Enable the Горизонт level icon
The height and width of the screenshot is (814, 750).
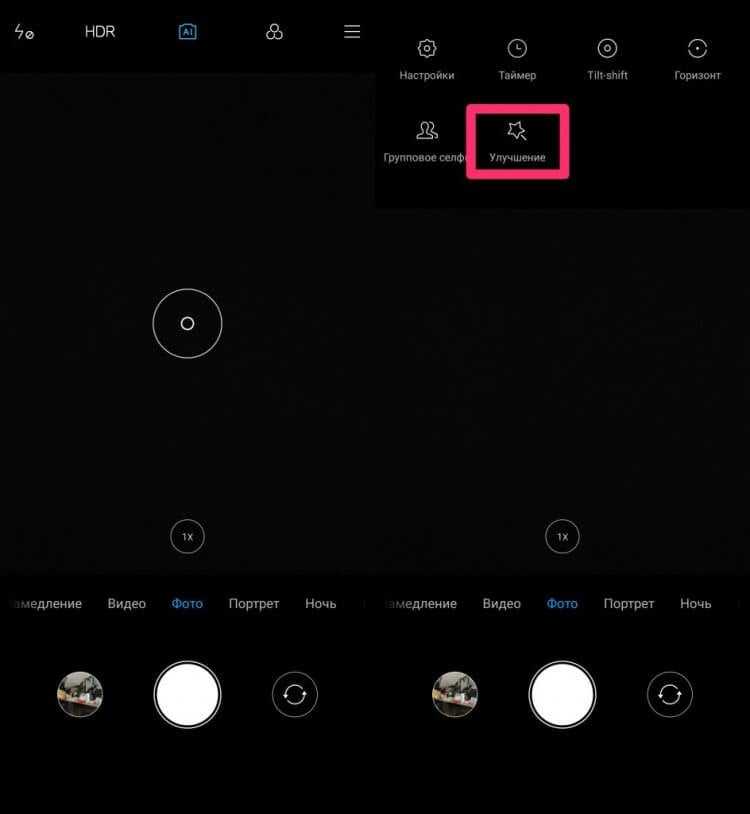point(697,49)
